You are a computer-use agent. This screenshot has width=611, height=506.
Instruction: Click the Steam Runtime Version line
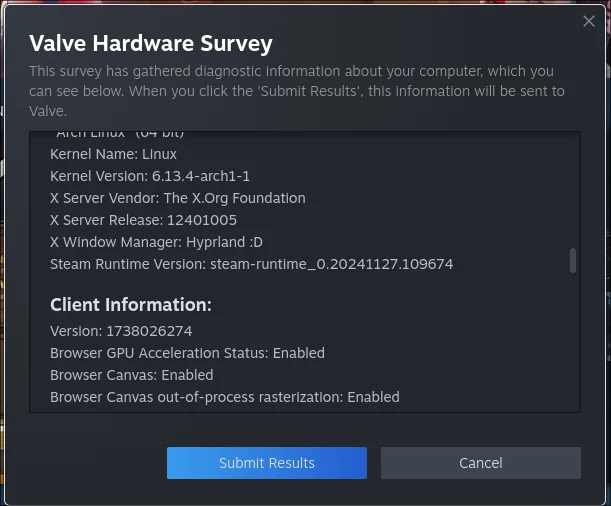point(251,264)
